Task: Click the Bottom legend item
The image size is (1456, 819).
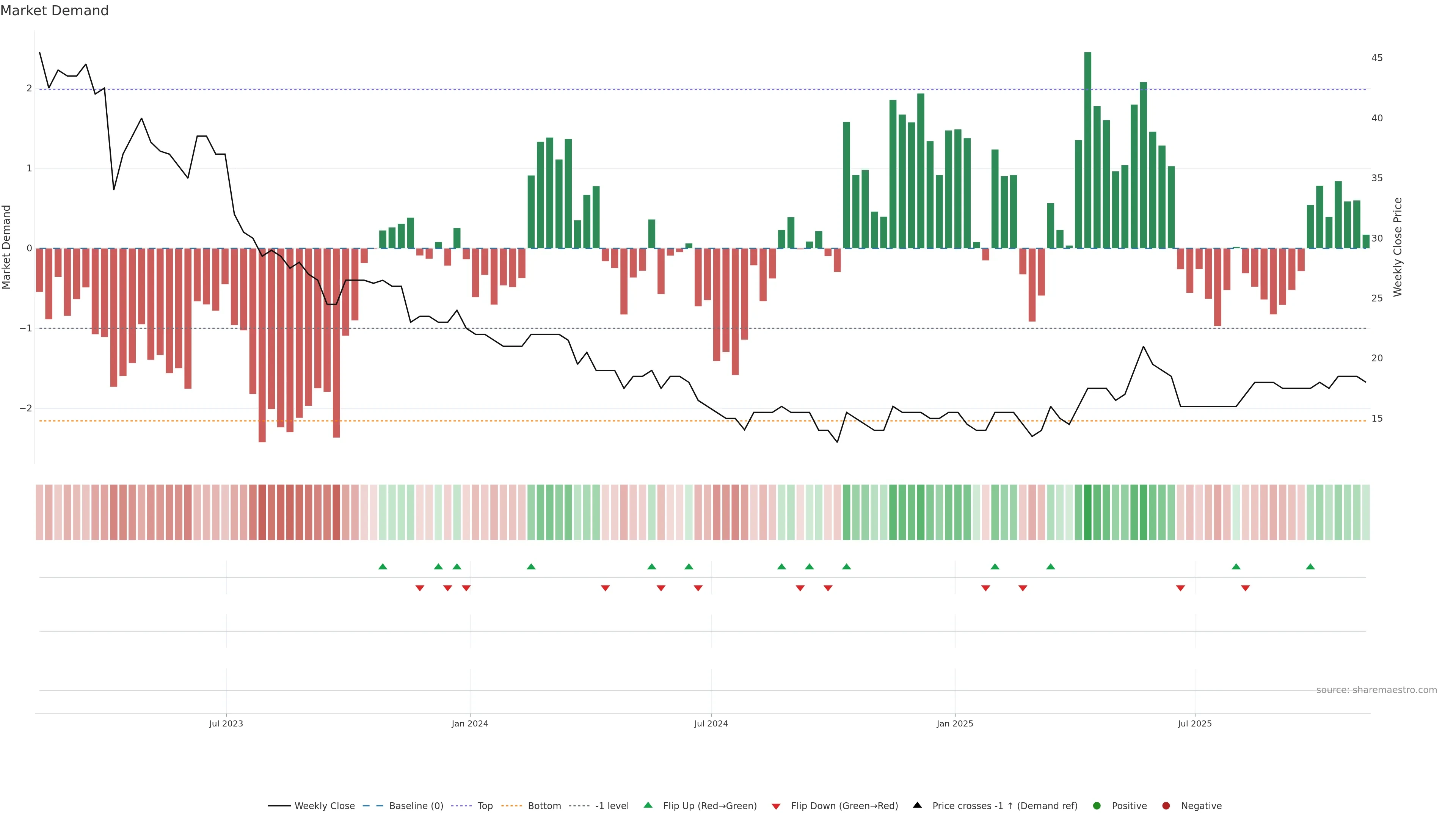Action: [x=544, y=806]
